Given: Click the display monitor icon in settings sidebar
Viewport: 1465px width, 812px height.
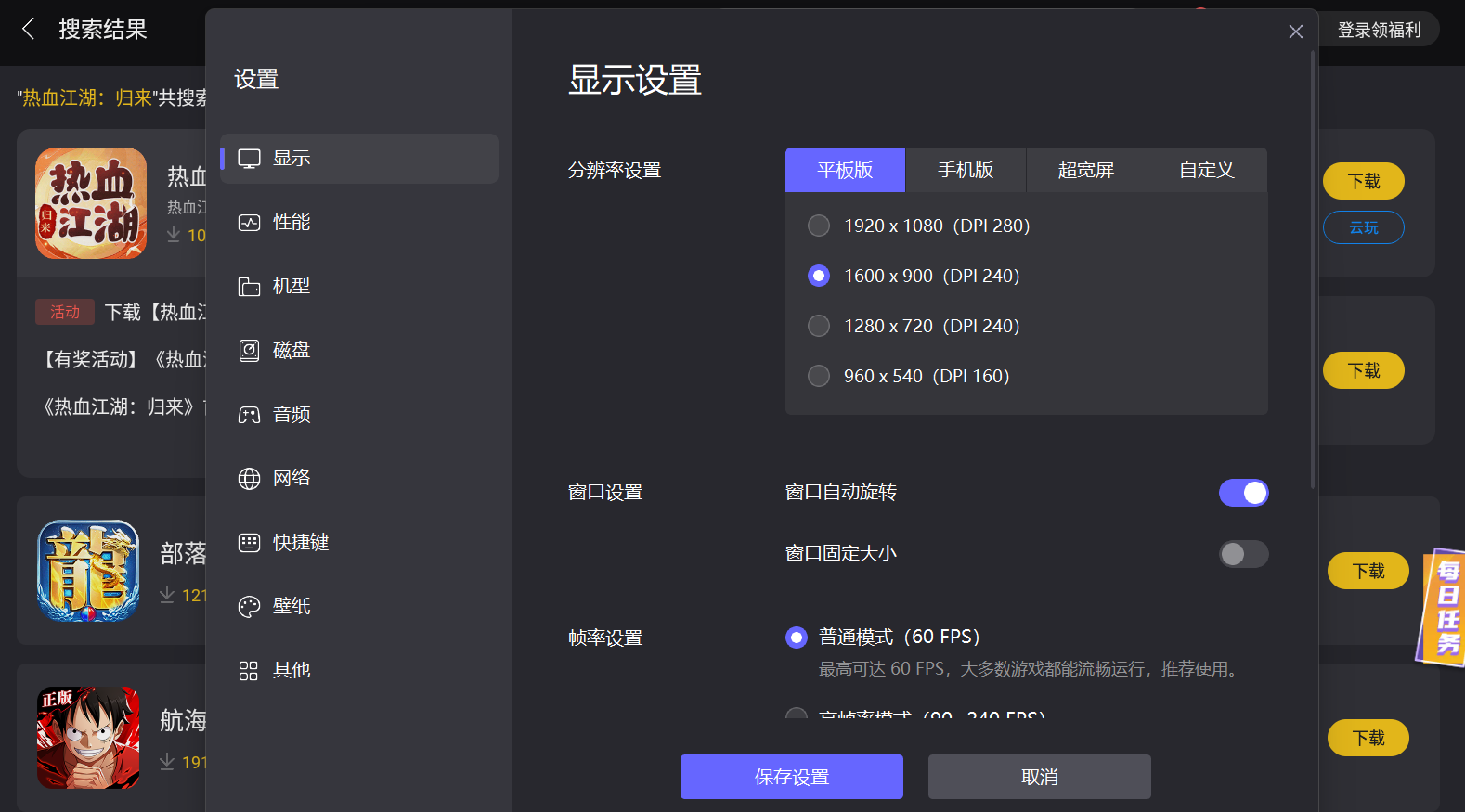Looking at the screenshot, I should coord(249,159).
